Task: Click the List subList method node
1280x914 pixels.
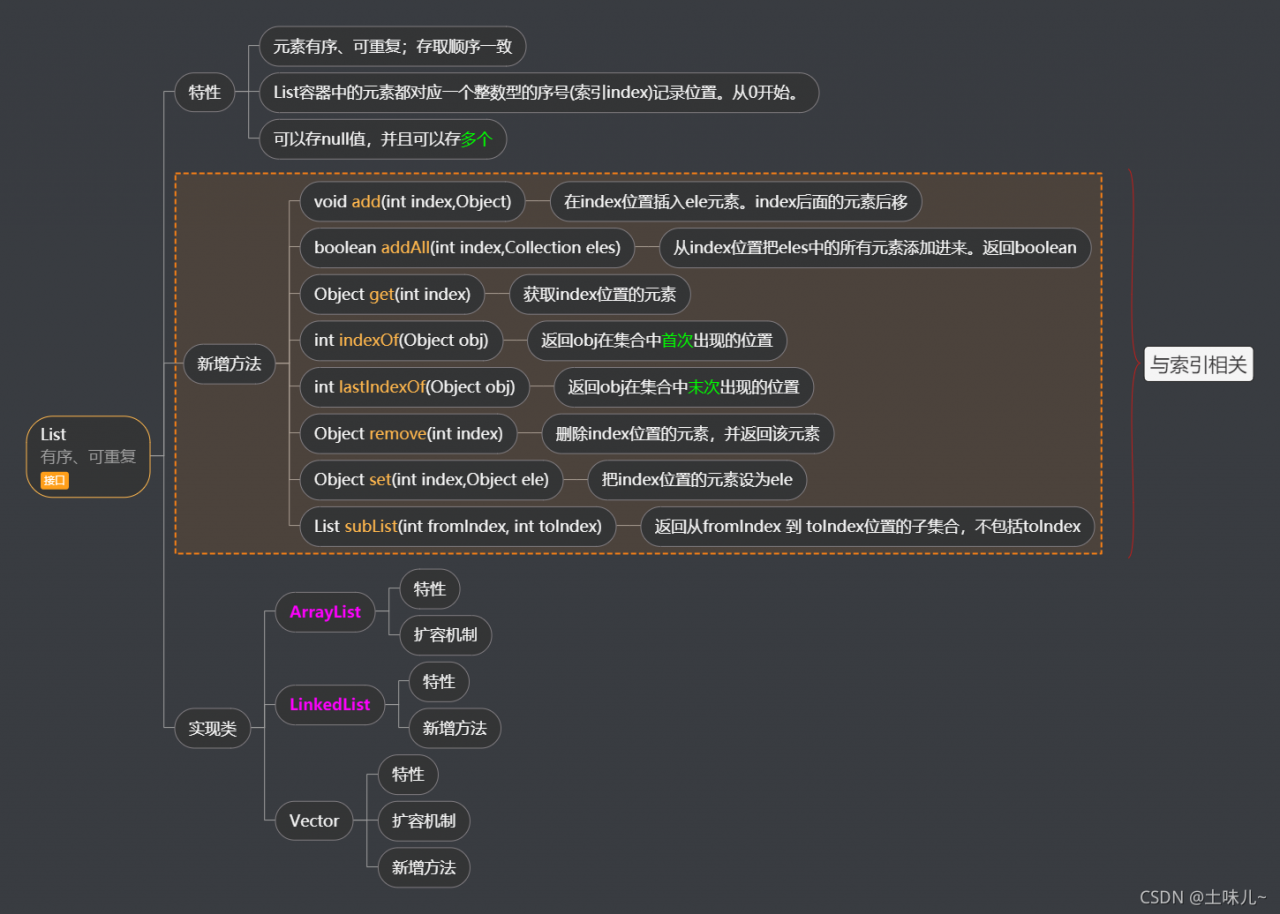Action: point(457,526)
